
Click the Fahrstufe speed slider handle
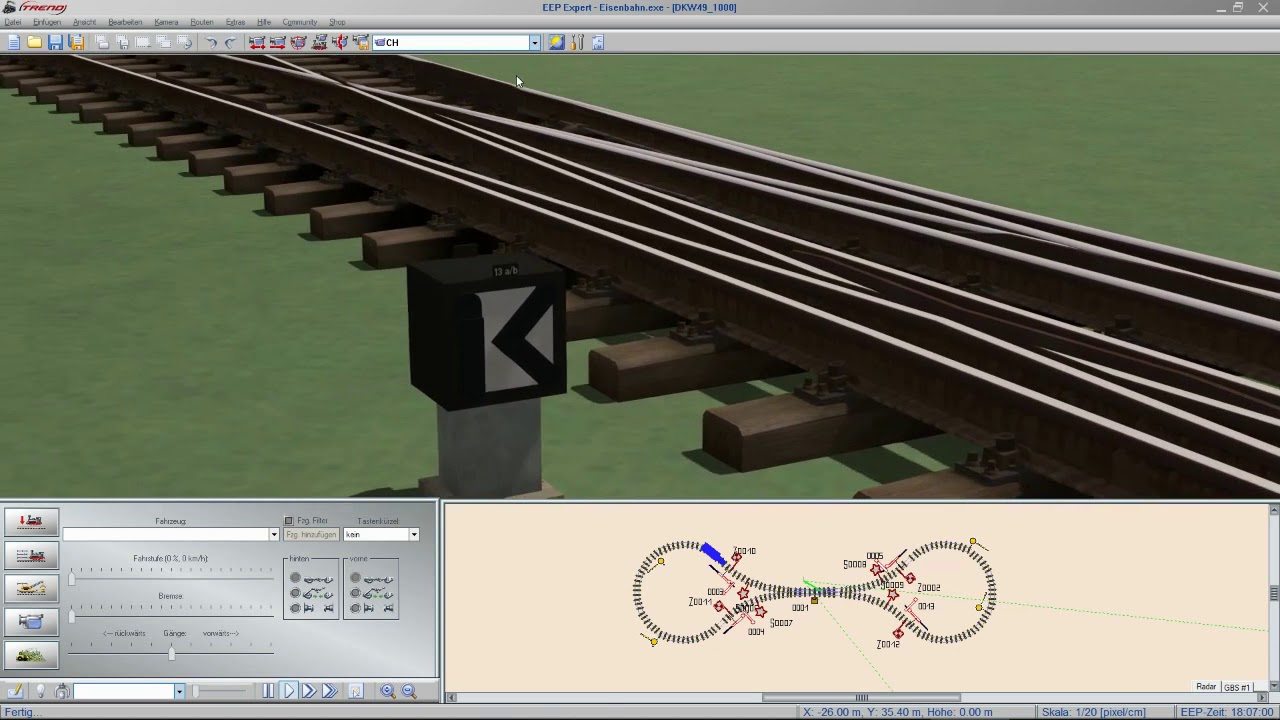71,579
